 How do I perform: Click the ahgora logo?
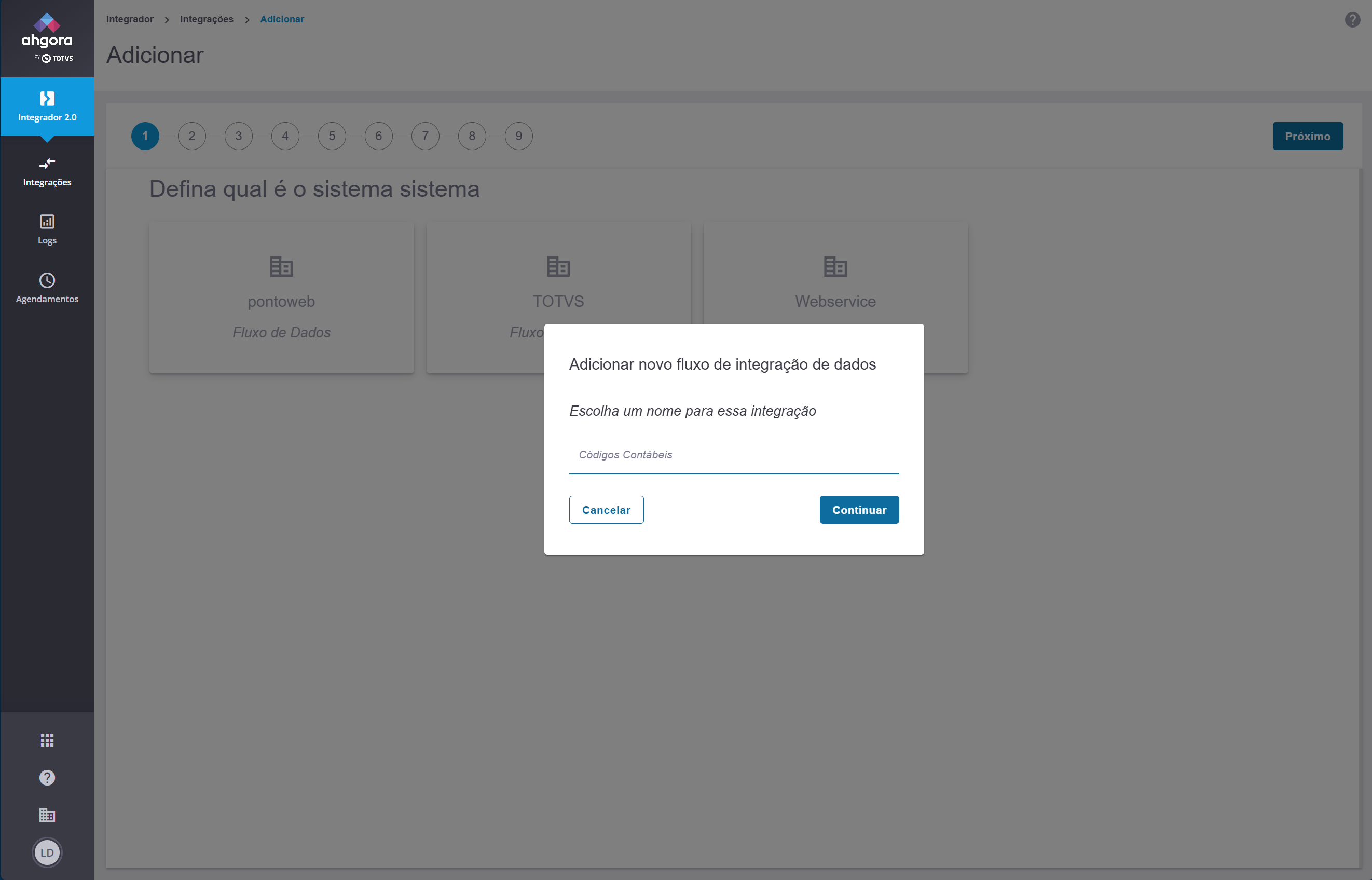pos(47,37)
